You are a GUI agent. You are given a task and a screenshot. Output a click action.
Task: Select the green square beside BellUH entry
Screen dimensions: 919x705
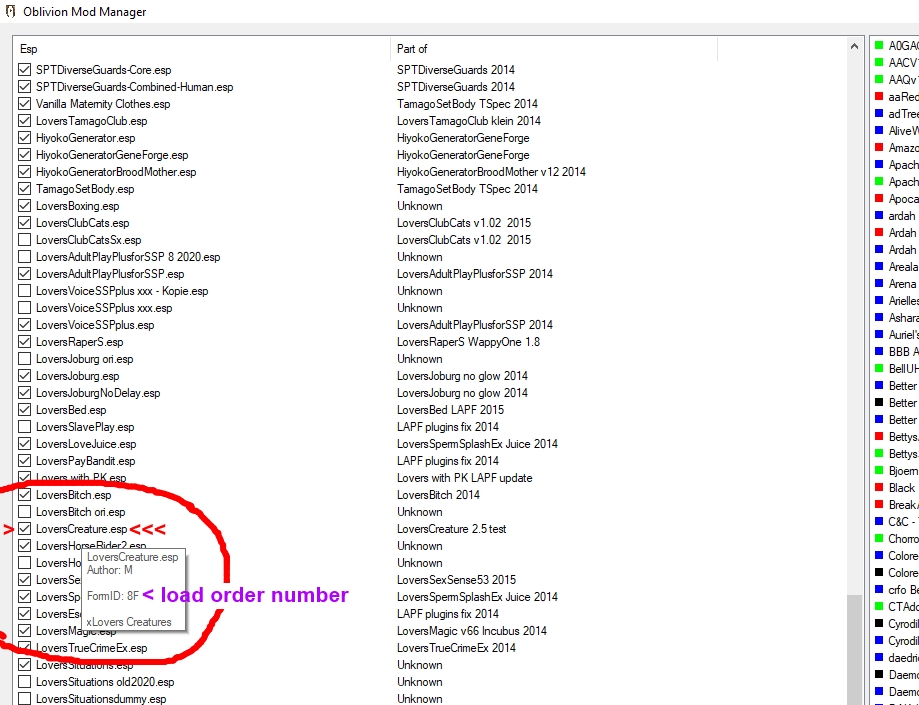879,368
